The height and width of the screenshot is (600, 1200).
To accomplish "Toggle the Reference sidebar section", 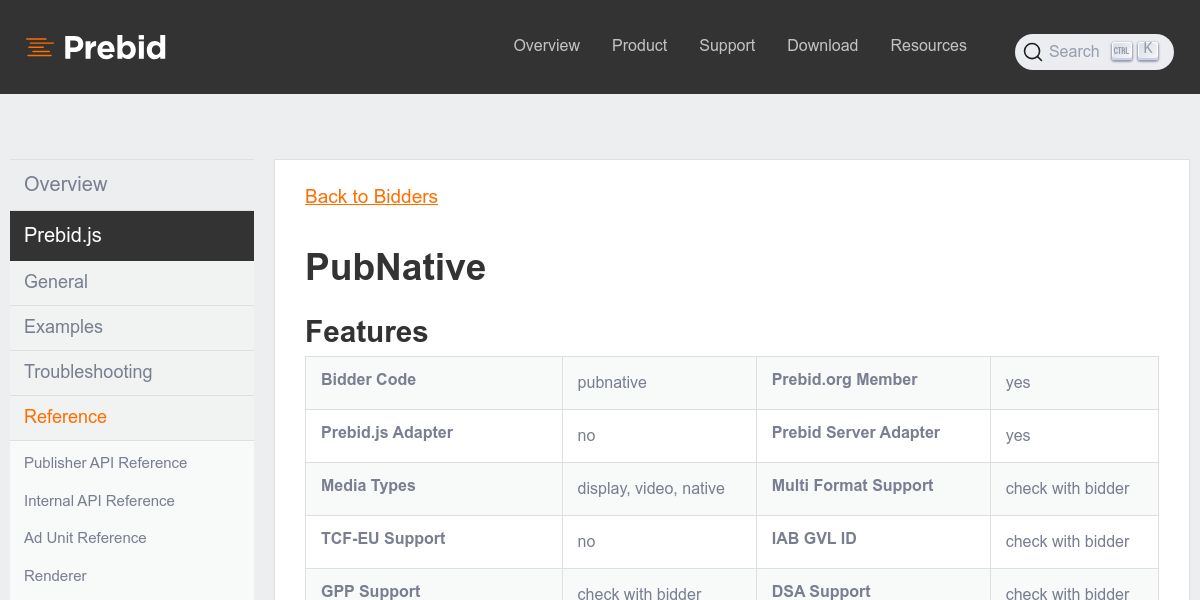I will point(65,417).
